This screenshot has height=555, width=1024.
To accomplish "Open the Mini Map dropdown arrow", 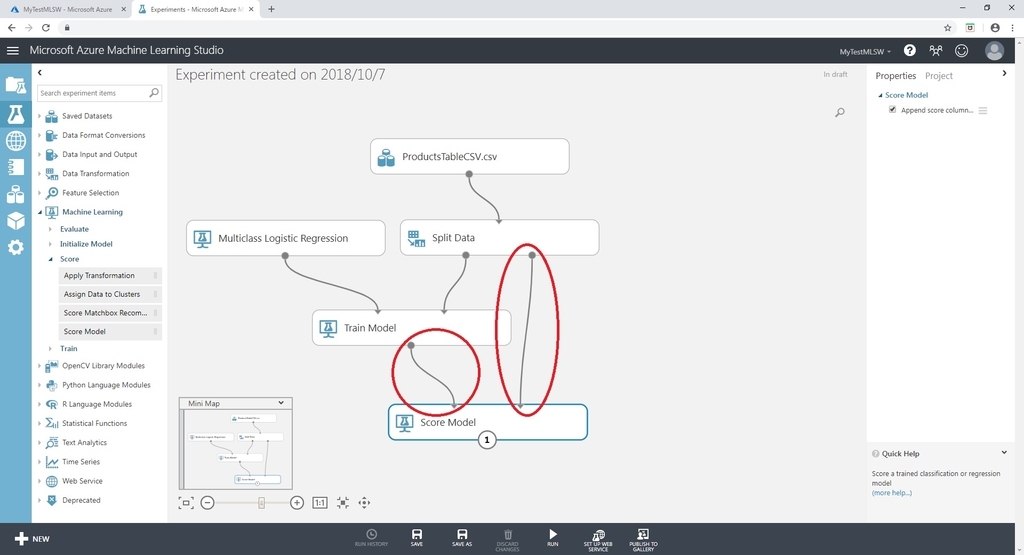I will pos(281,403).
